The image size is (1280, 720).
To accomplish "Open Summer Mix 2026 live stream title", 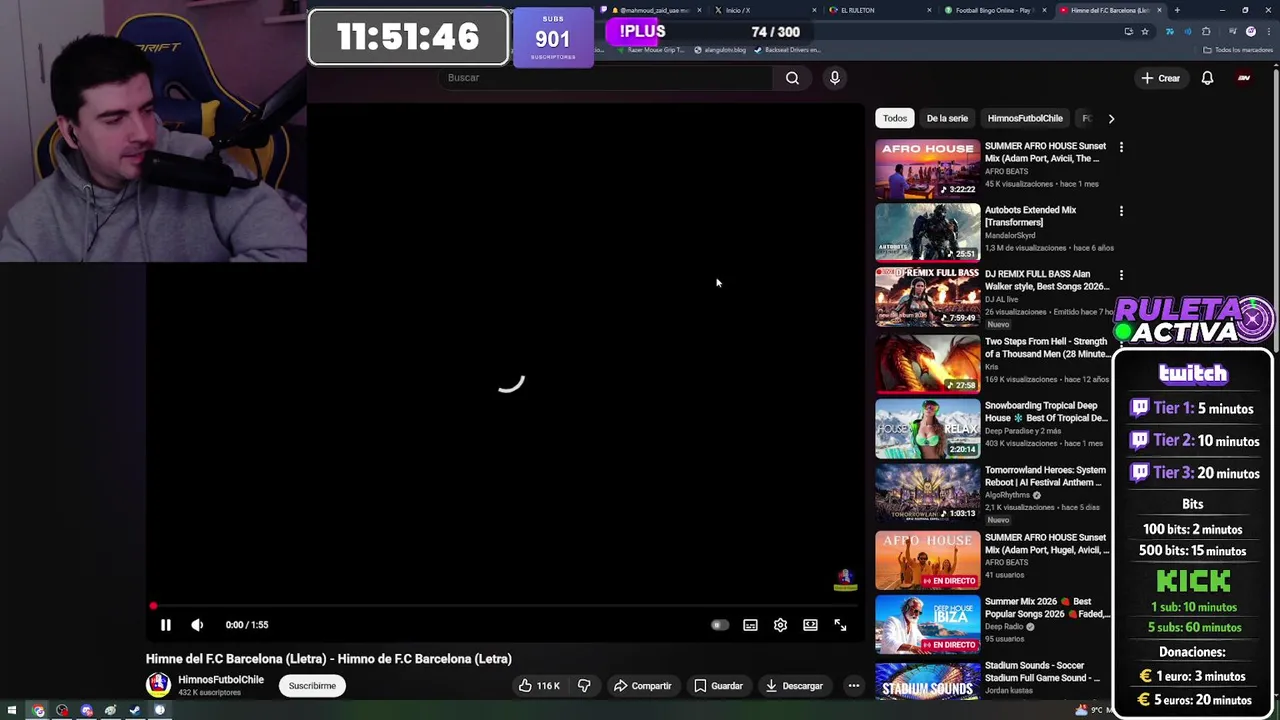I will [1045, 608].
